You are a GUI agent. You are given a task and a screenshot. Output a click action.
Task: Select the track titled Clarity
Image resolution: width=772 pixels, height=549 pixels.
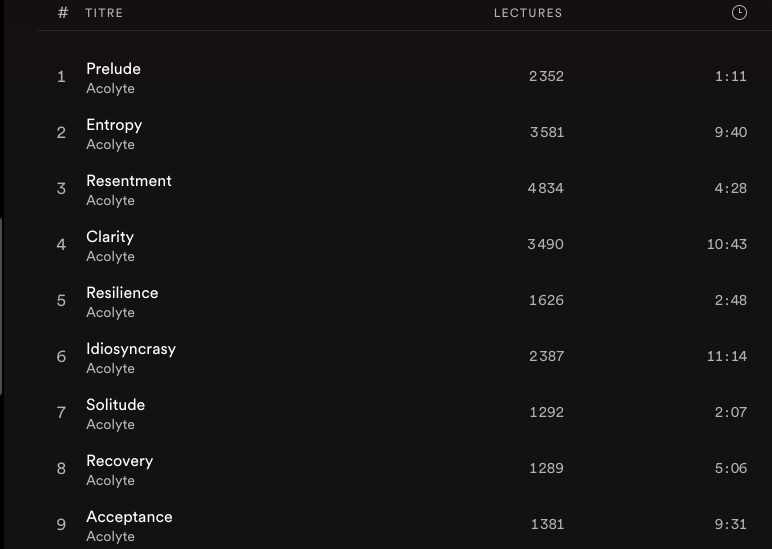pyautogui.click(x=110, y=237)
